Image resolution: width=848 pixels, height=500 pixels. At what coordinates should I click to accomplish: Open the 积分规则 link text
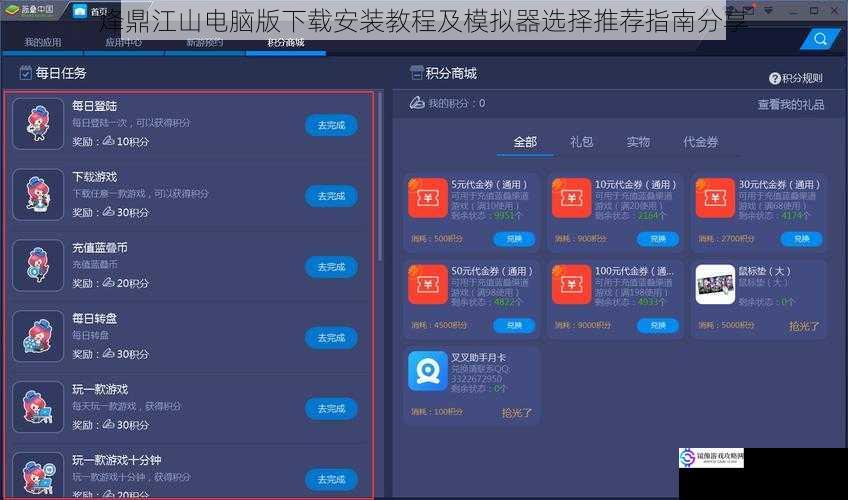click(802, 79)
